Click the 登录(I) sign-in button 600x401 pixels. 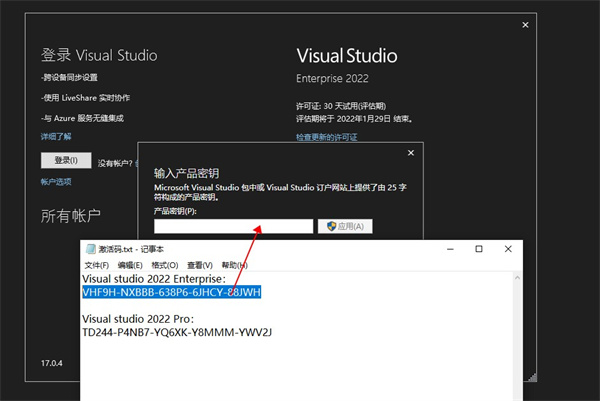click(66, 160)
